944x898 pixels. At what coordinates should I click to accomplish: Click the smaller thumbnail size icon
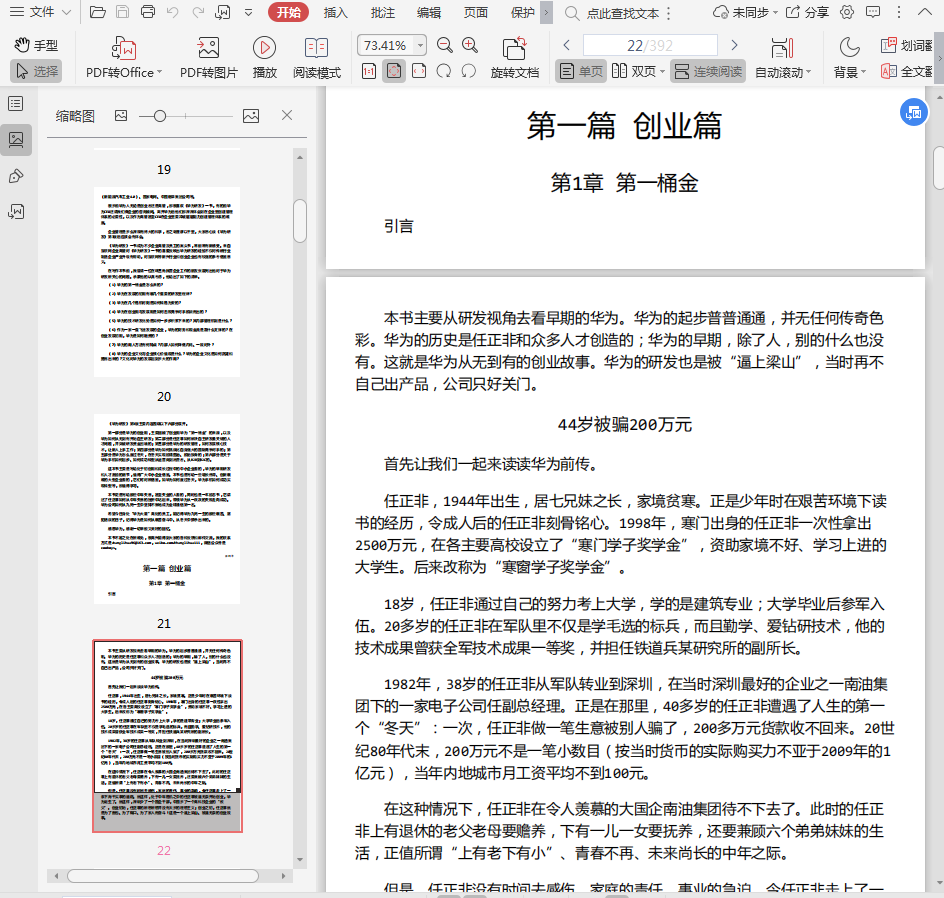pos(121,116)
